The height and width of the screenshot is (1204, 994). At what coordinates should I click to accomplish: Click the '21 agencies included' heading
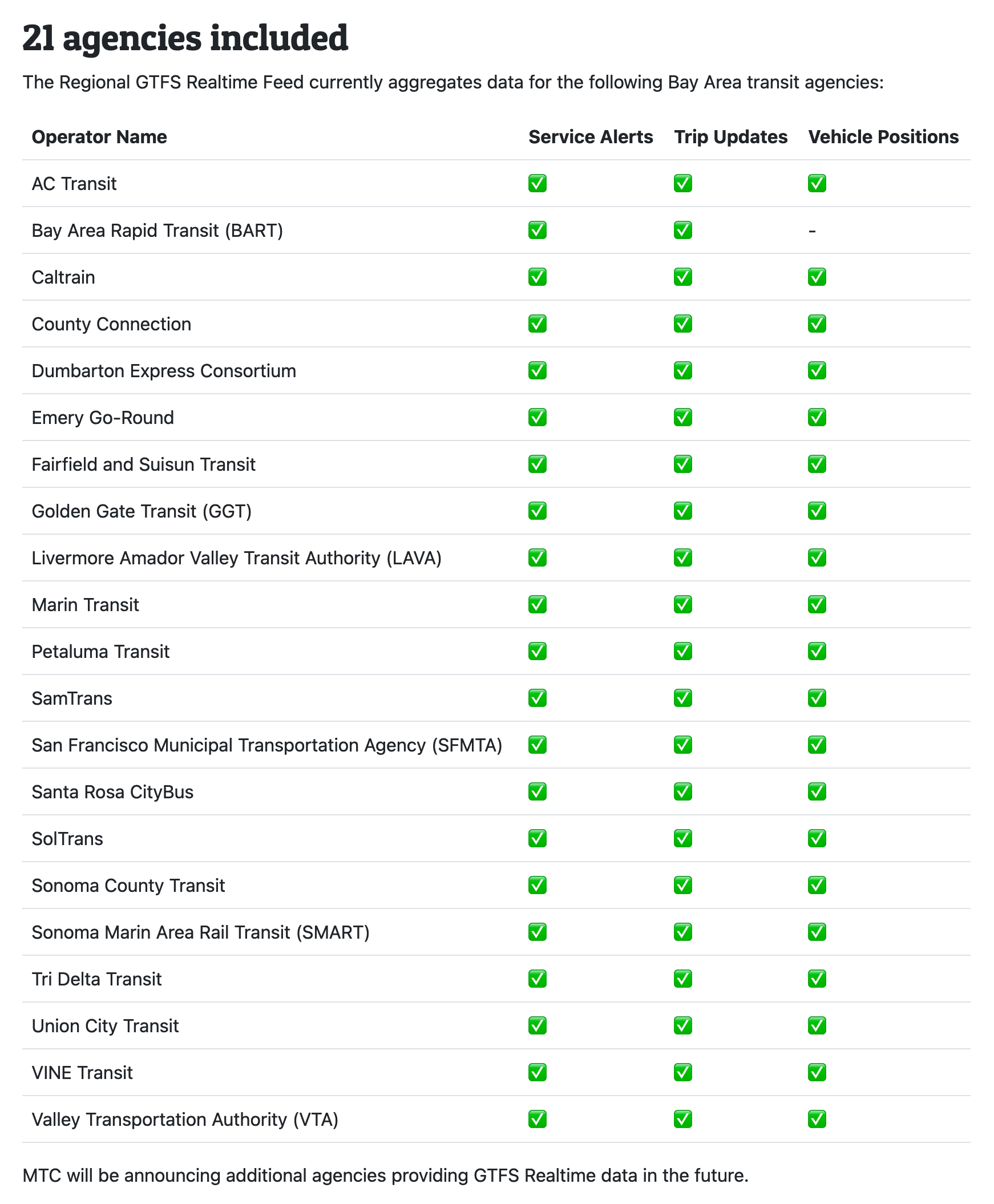click(x=185, y=38)
